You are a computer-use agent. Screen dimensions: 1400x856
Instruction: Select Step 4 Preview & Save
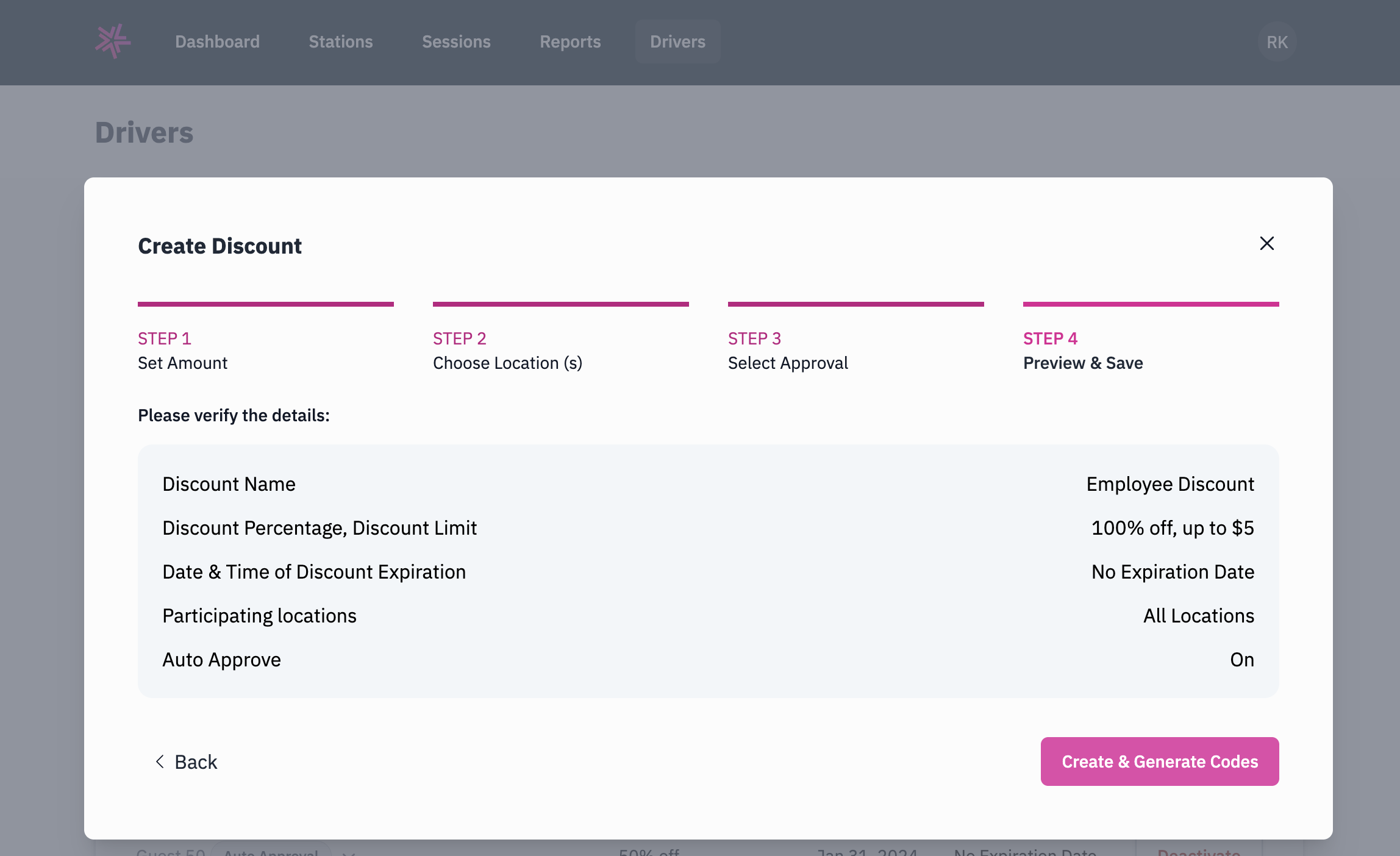(1151, 337)
